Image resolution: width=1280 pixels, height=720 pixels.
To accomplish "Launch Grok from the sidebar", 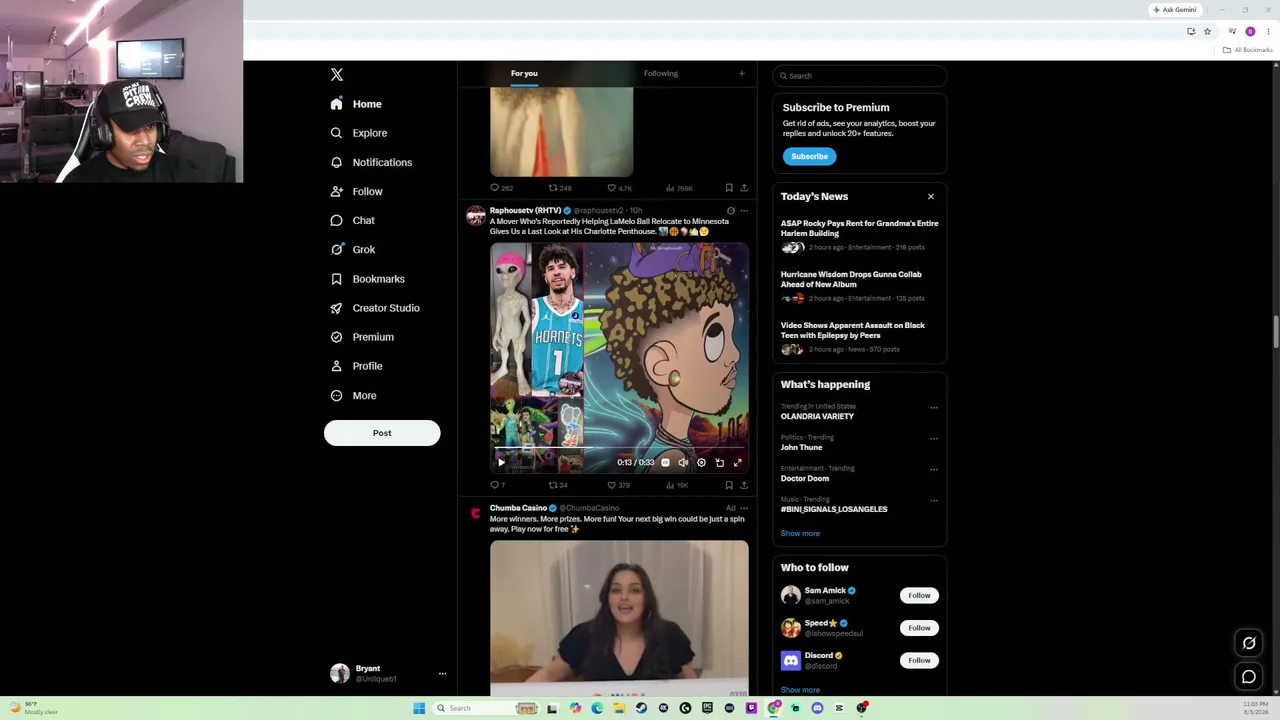I will pyautogui.click(x=352, y=249).
